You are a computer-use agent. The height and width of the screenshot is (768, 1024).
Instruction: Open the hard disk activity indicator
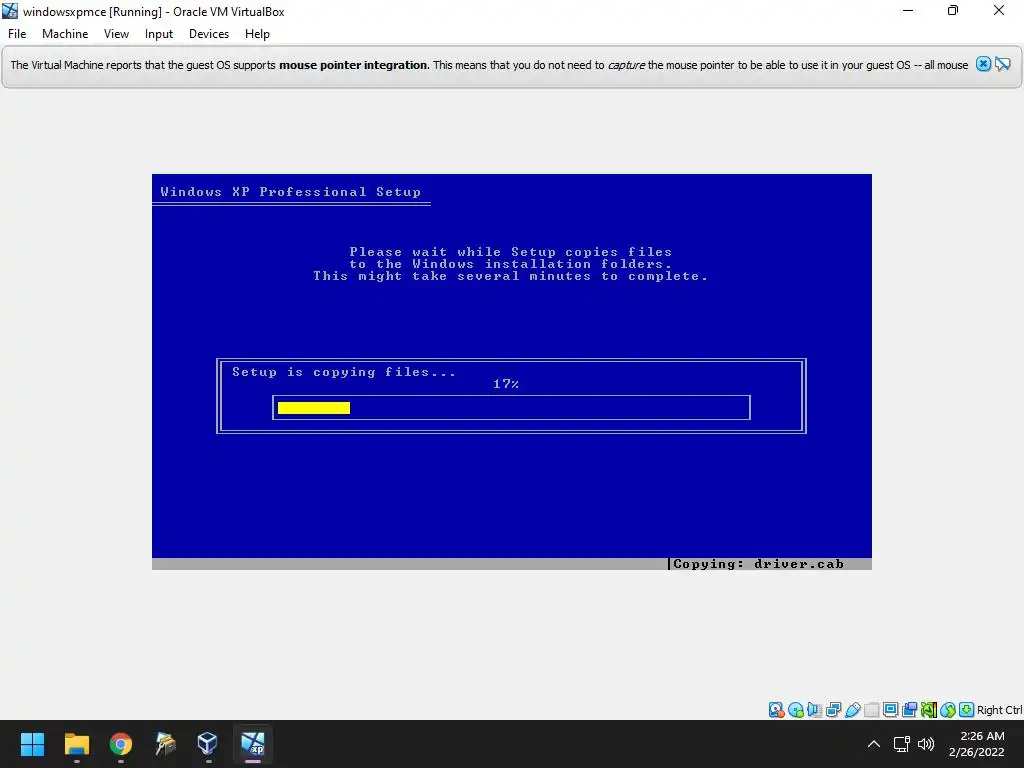click(x=776, y=710)
